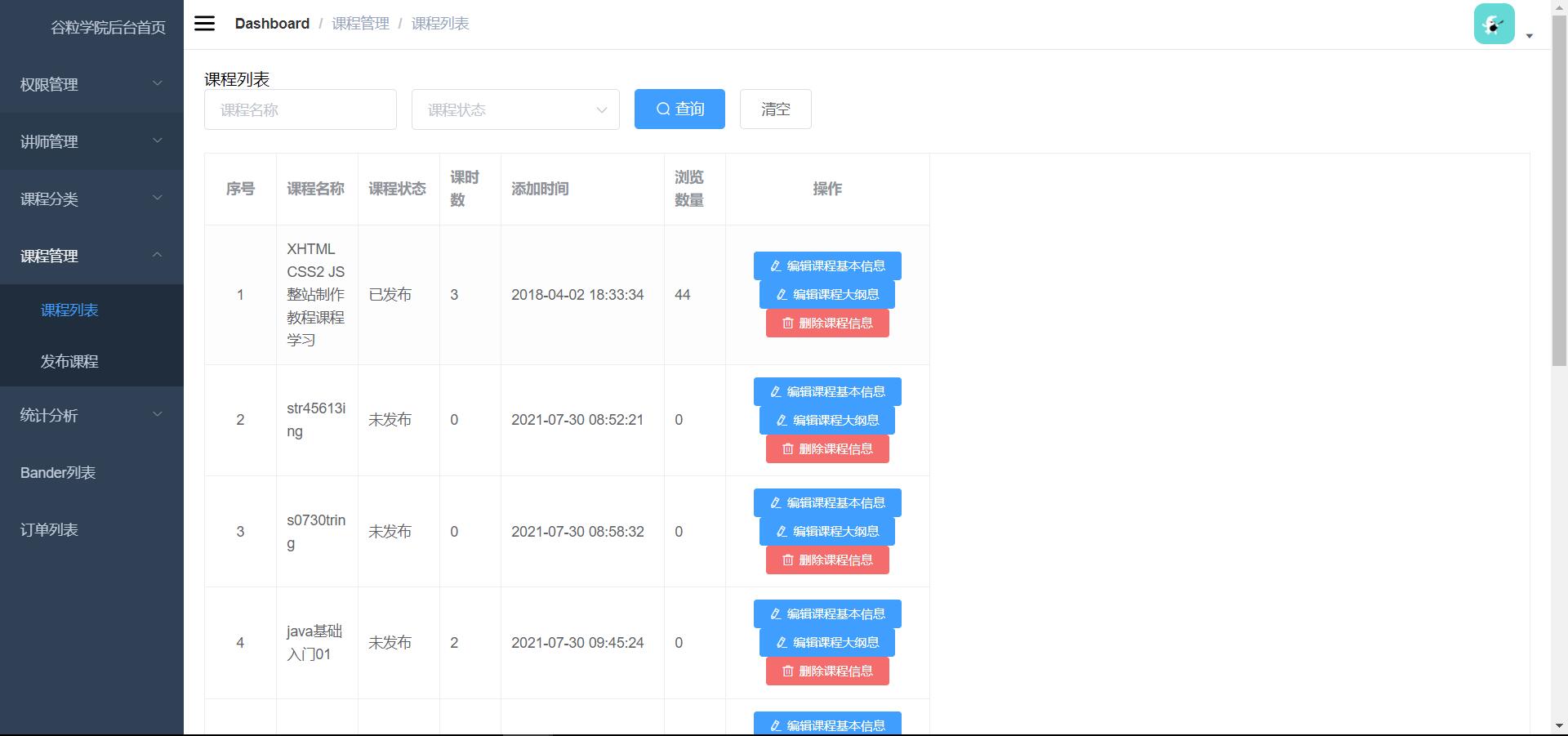Image resolution: width=1568 pixels, height=736 pixels.
Task: Select 课程列表 submenu item
Action: (91, 310)
